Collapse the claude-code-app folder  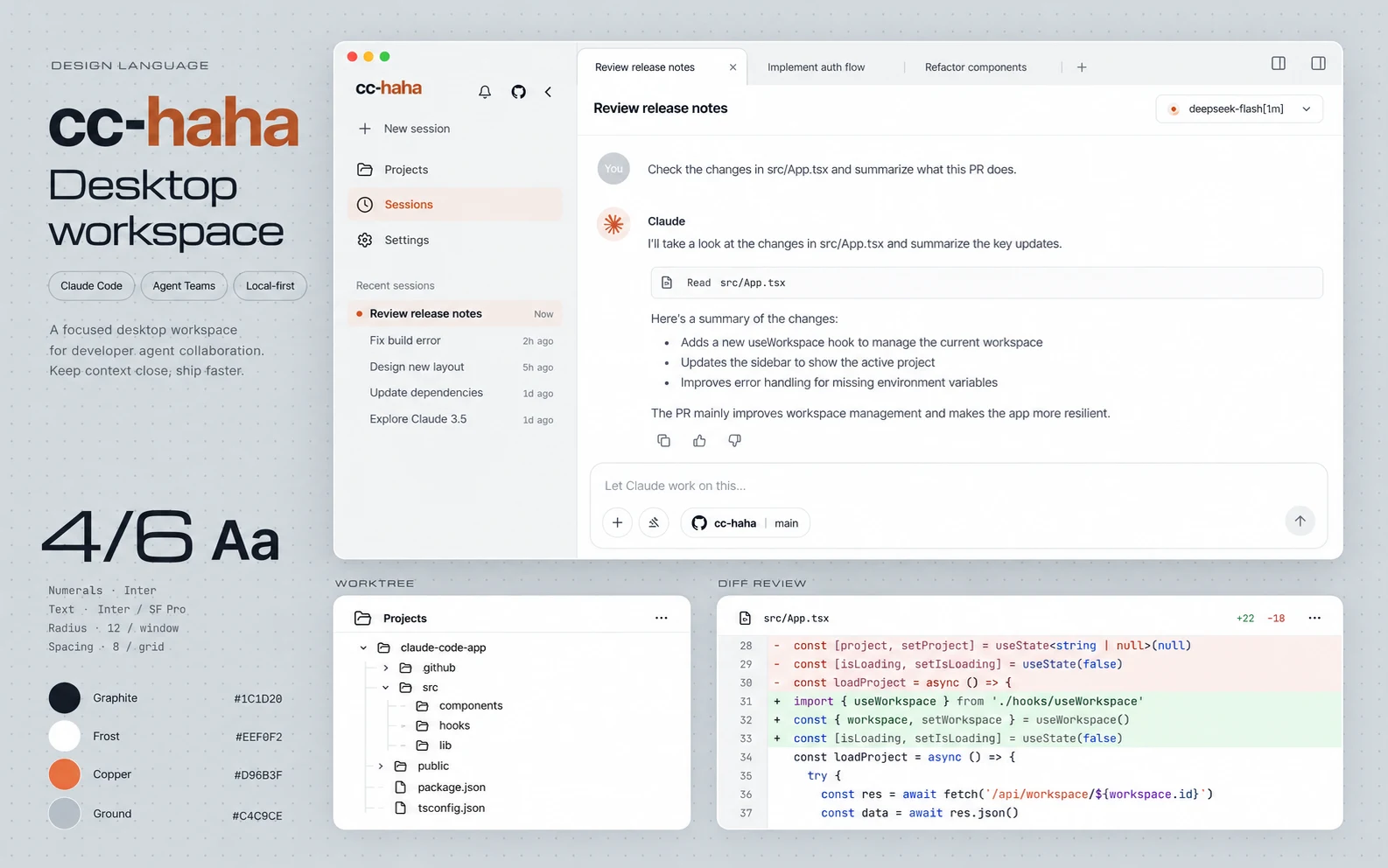[x=363, y=647]
